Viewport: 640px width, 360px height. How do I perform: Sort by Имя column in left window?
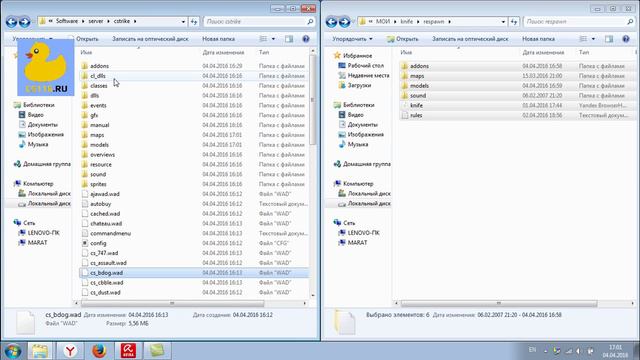pos(86,53)
